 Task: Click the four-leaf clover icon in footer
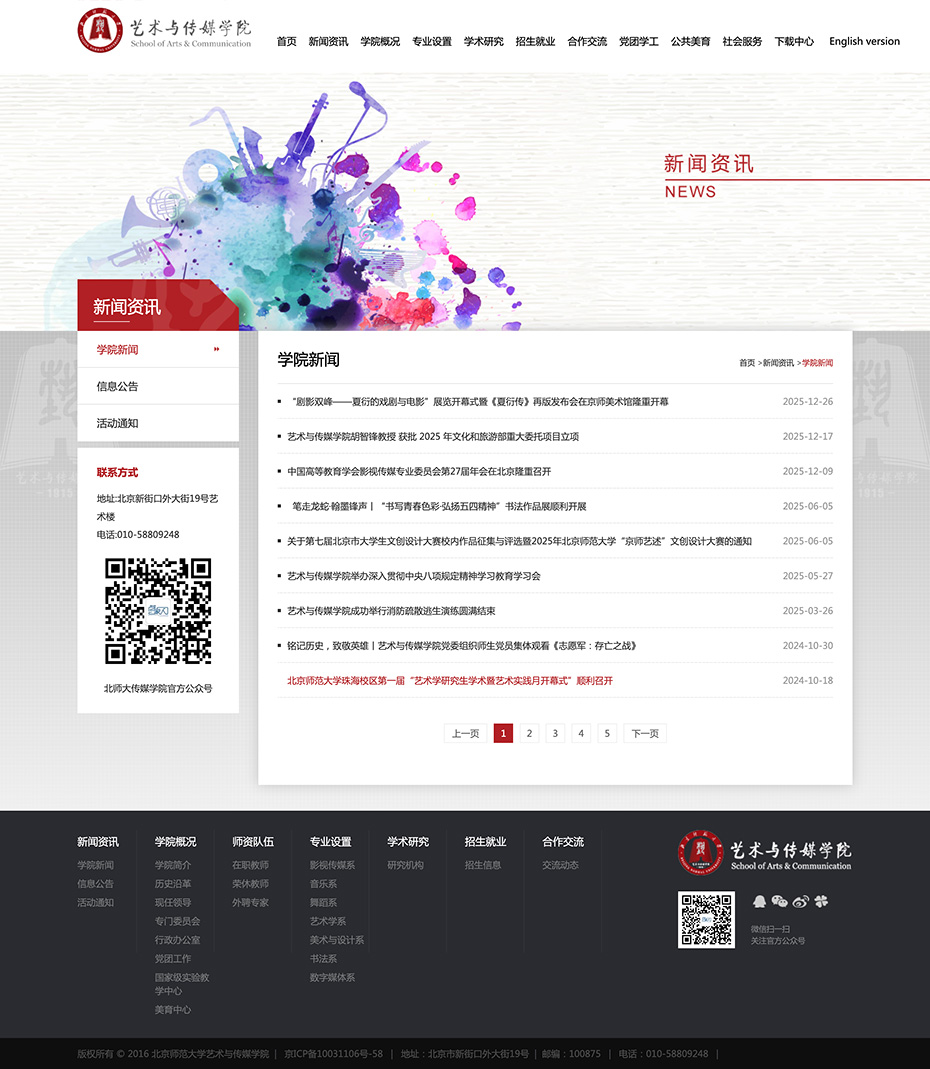tap(821, 901)
